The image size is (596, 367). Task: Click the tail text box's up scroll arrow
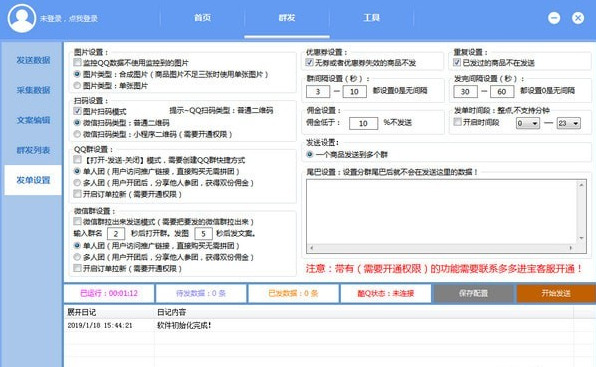(x=581, y=185)
